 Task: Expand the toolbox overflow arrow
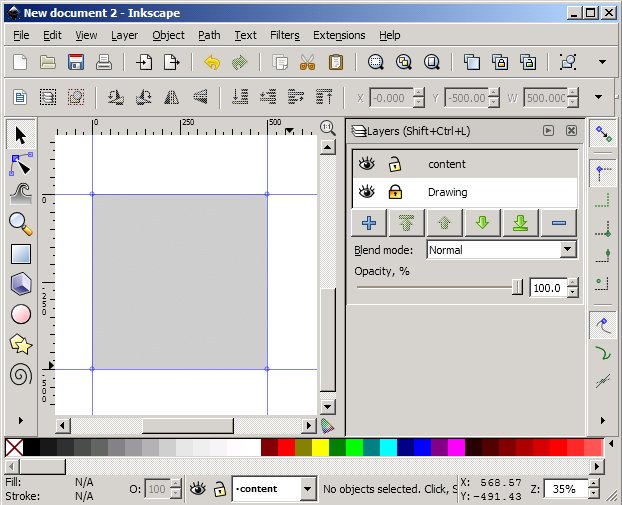tap(21, 421)
